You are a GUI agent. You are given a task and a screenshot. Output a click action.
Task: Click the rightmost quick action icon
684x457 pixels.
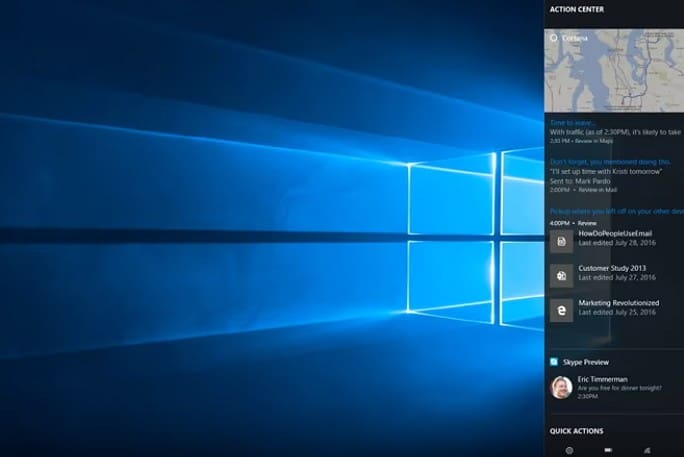pyautogui.click(x=647, y=450)
